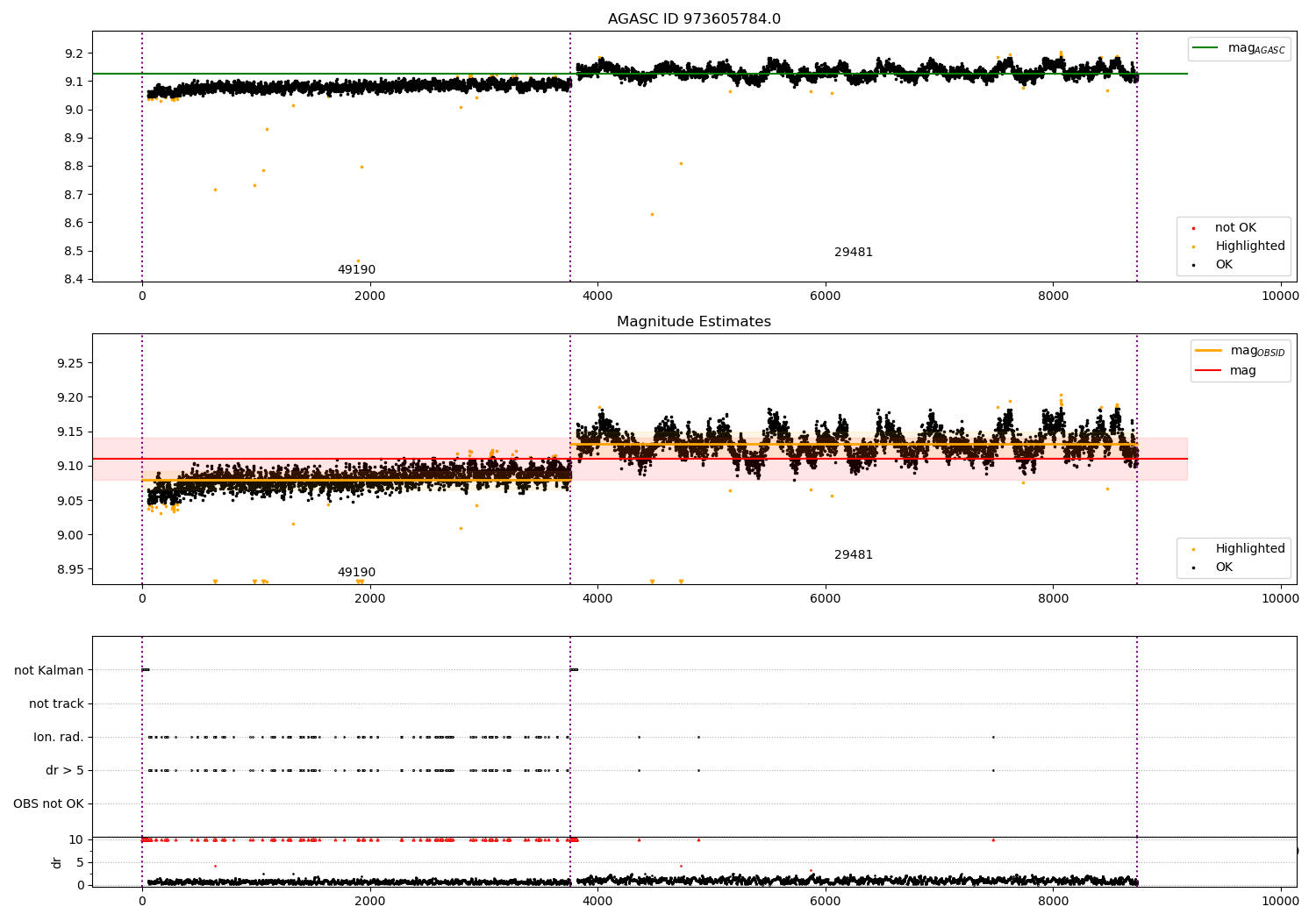Click y-tick 9.15 on Magnitude Estimates plot
Image resolution: width=1316 pixels, height=921 pixels.
pyautogui.click(x=70, y=432)
